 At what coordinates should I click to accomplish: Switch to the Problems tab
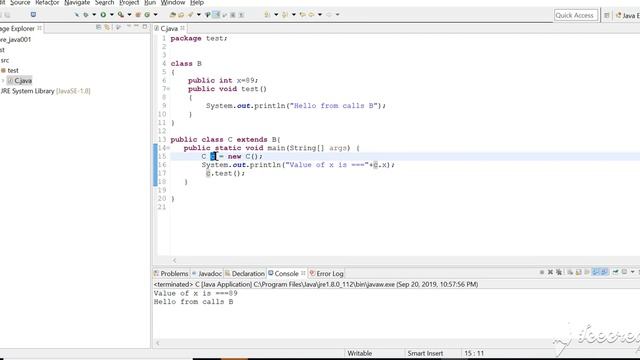[171, 273]
